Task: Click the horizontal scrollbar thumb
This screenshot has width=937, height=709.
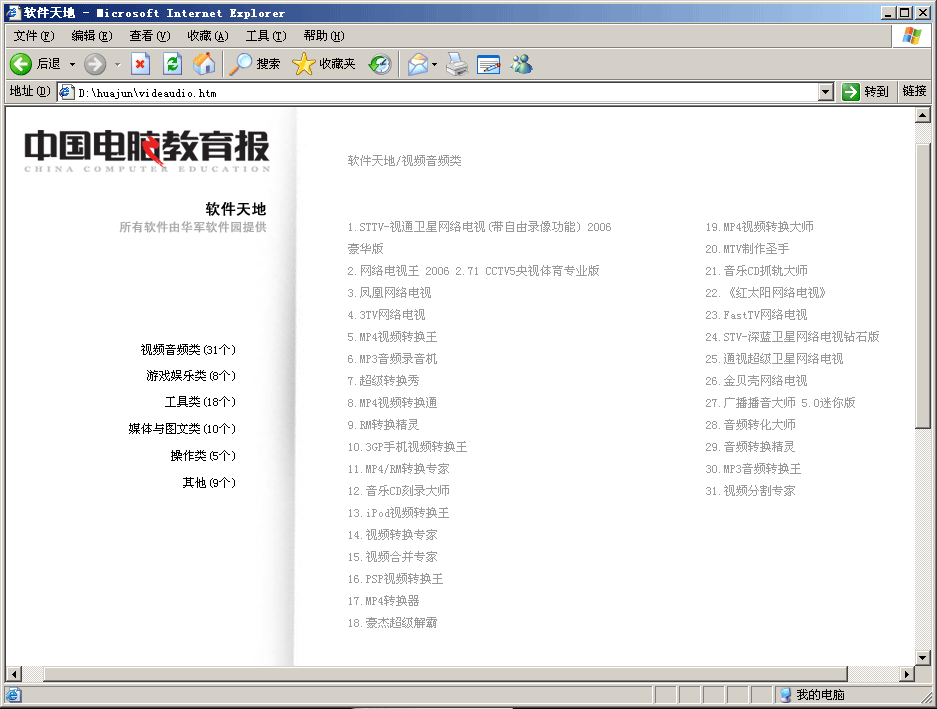Action: pyautogui.click(x=445, y=674)
